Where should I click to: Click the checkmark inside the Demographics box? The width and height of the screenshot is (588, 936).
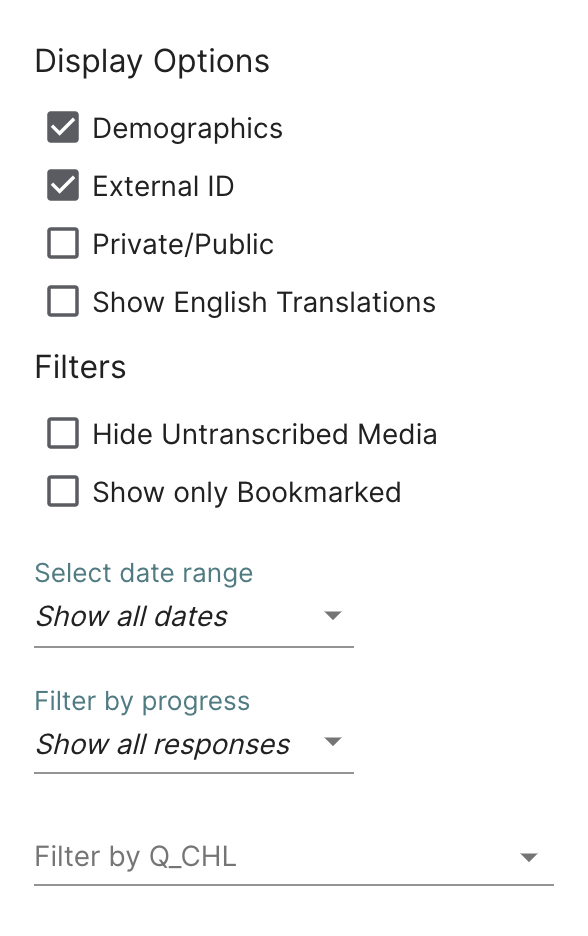62,127
